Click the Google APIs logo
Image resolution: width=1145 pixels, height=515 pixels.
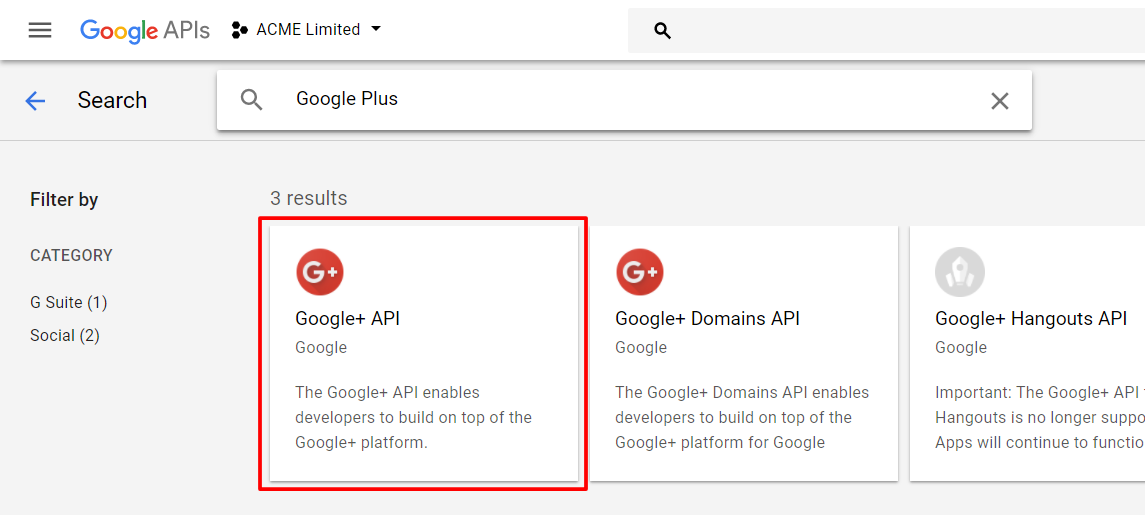[x=145, y=30]
